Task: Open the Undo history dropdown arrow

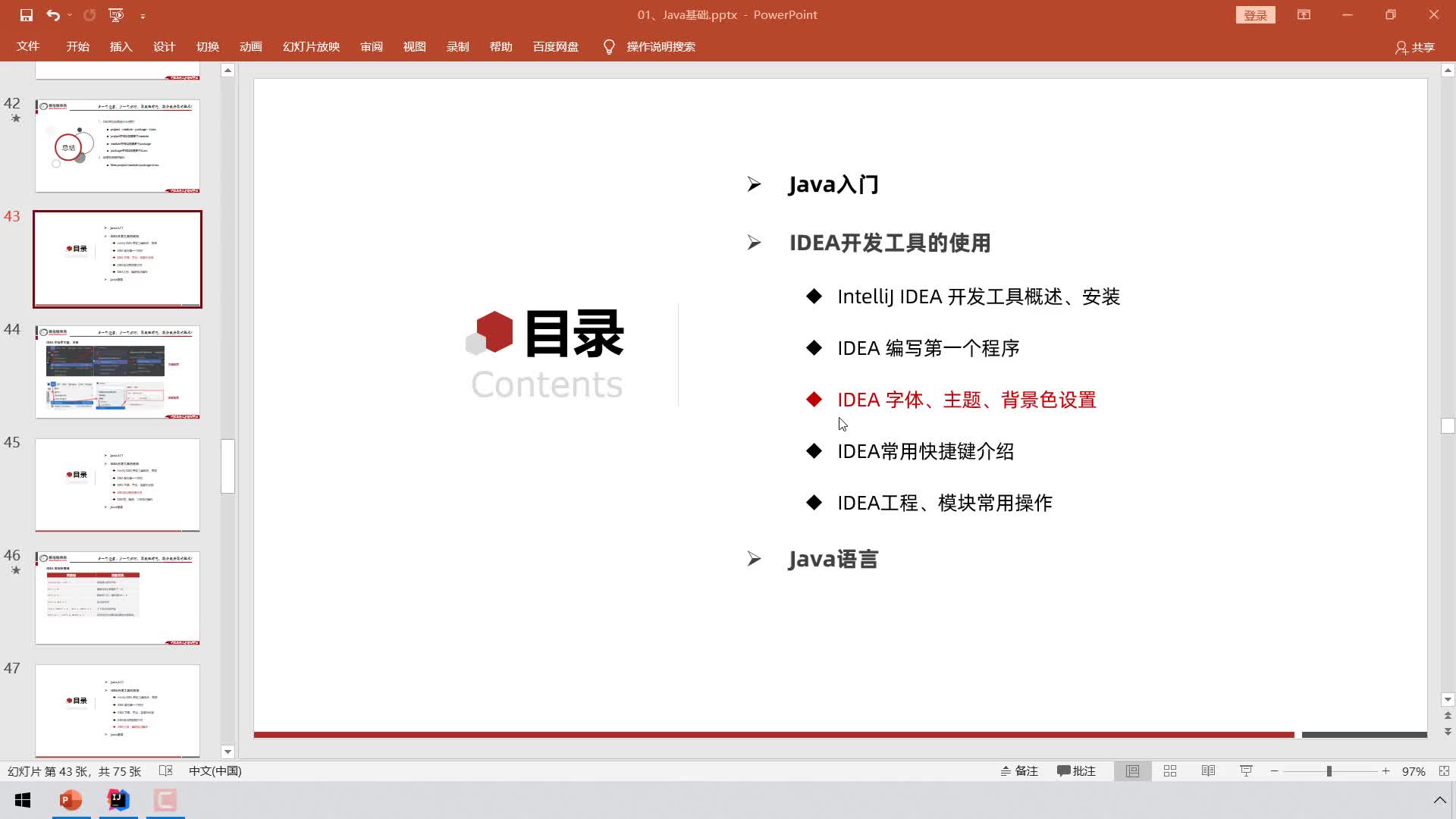Action: (x=70, y=15)
